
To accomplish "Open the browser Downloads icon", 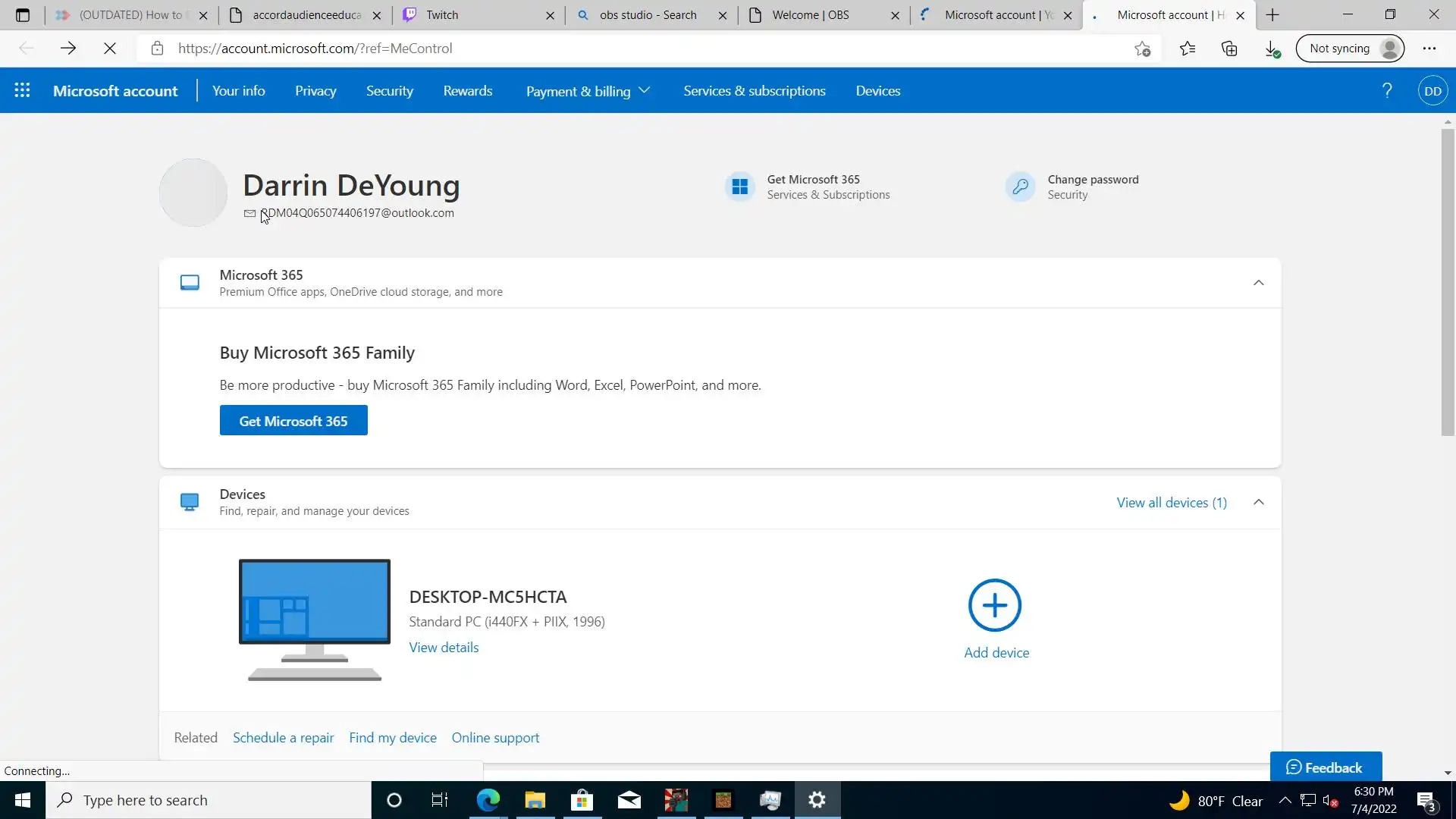I will click(1272, 49).
